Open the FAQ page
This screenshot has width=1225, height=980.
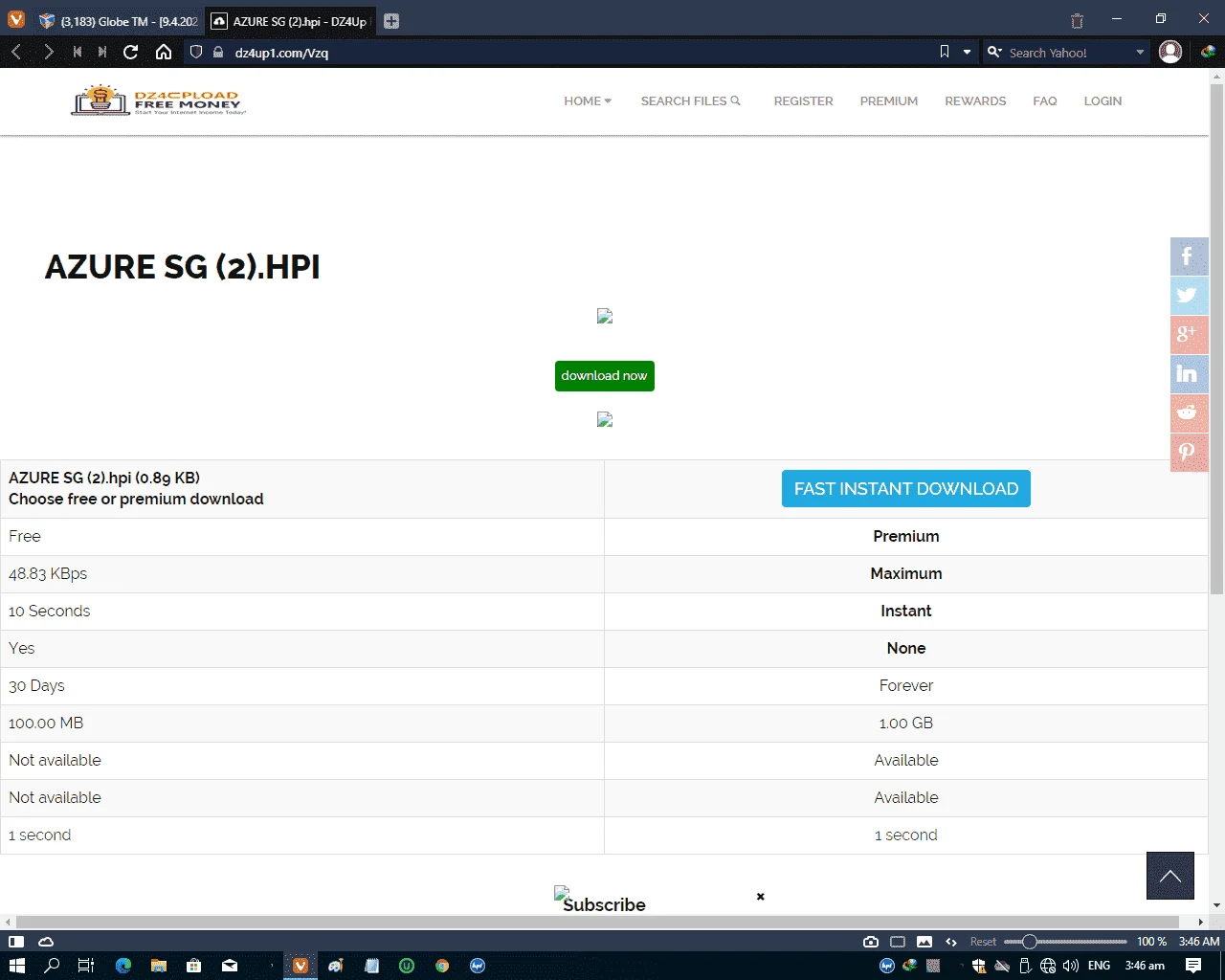(x=1045, y=100)
